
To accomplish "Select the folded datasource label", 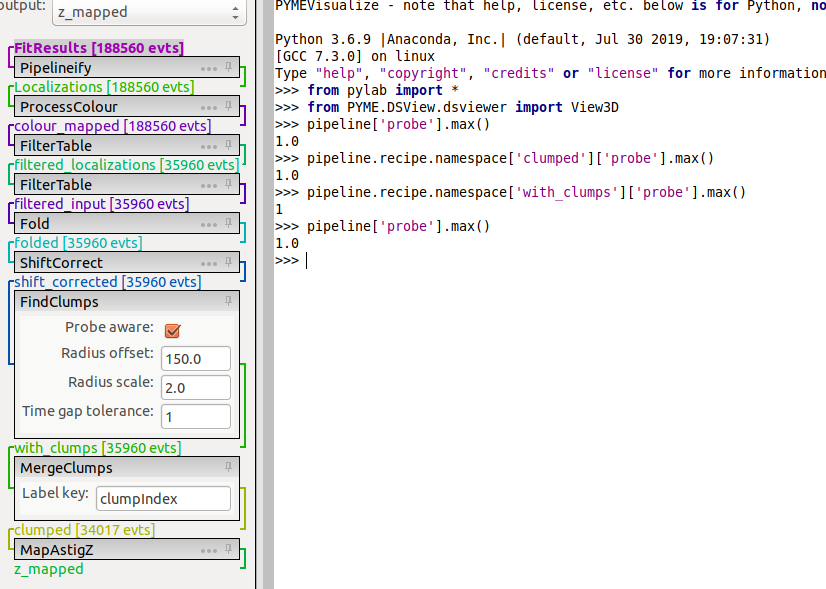I will (78, 243).
